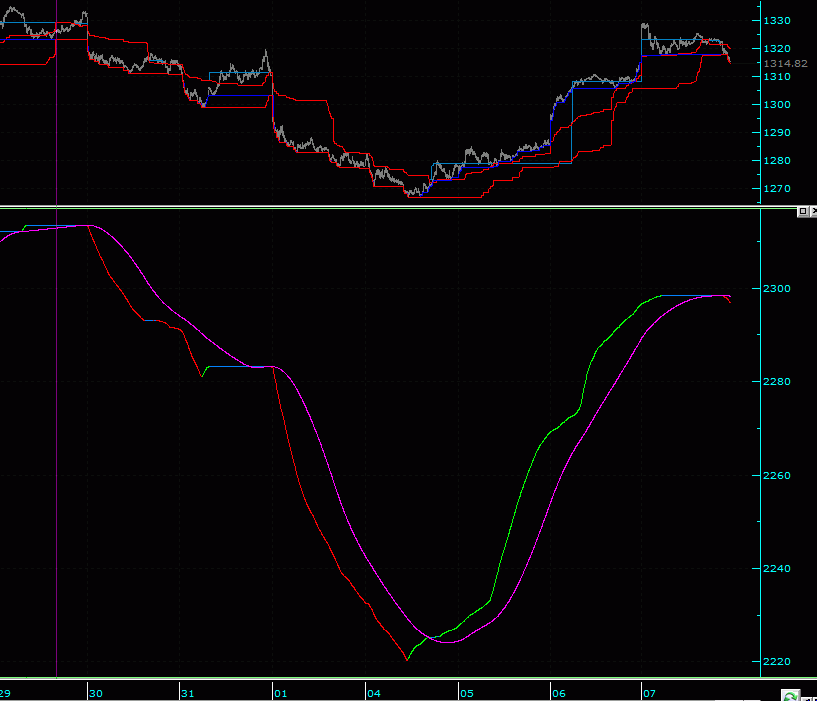Click the 2220 indicator axis label
Viewport: 817px width, 701px height.
coord(777,662)
